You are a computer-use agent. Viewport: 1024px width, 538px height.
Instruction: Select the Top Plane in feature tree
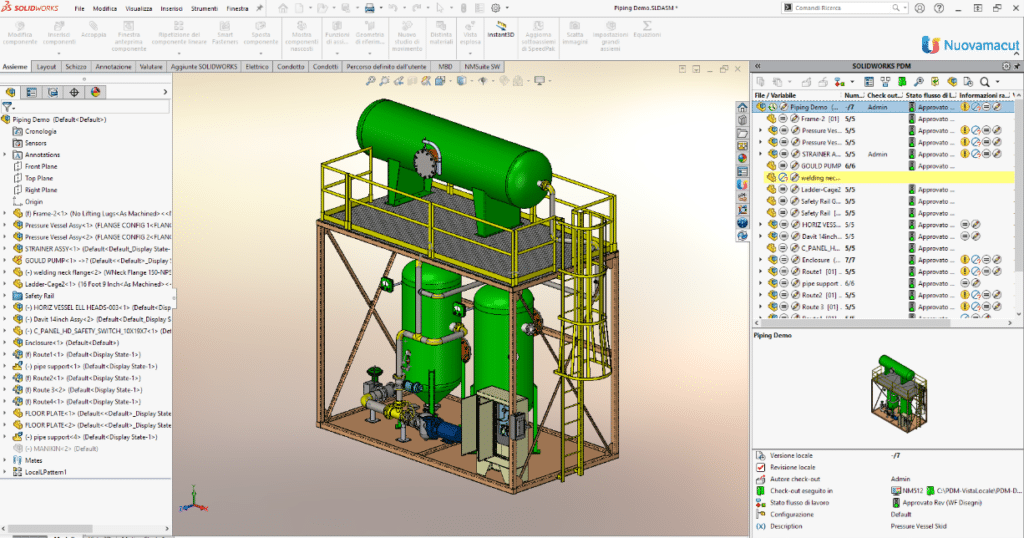tap(40, 178)
